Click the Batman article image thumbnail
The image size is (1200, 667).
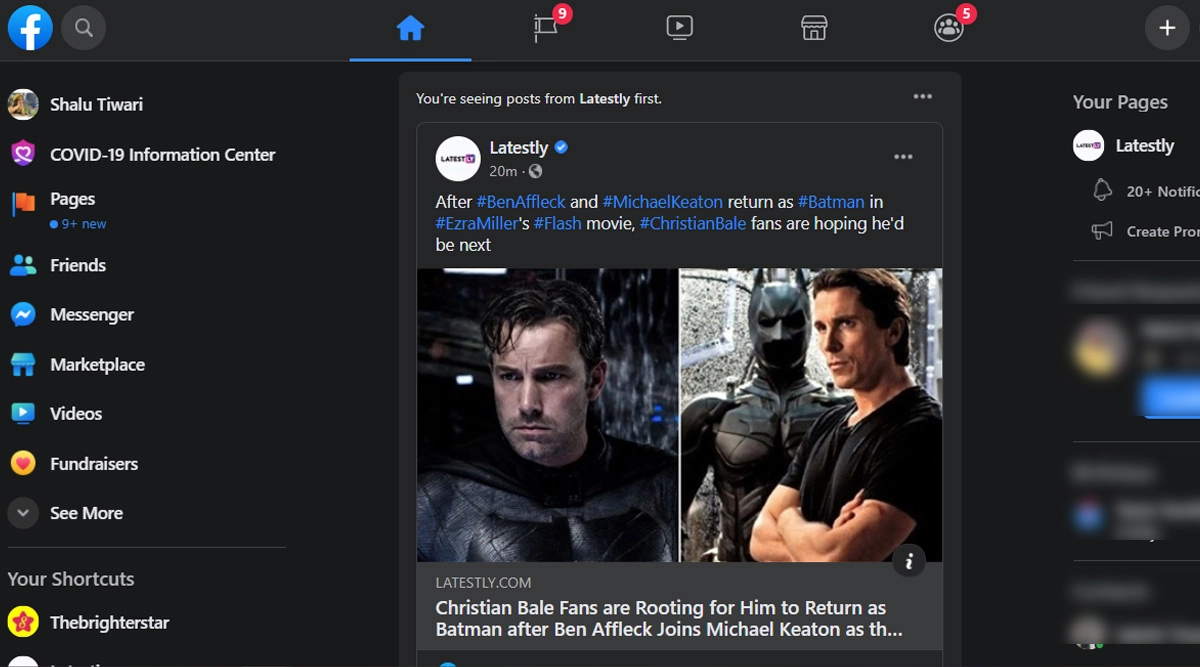[679, 414]
